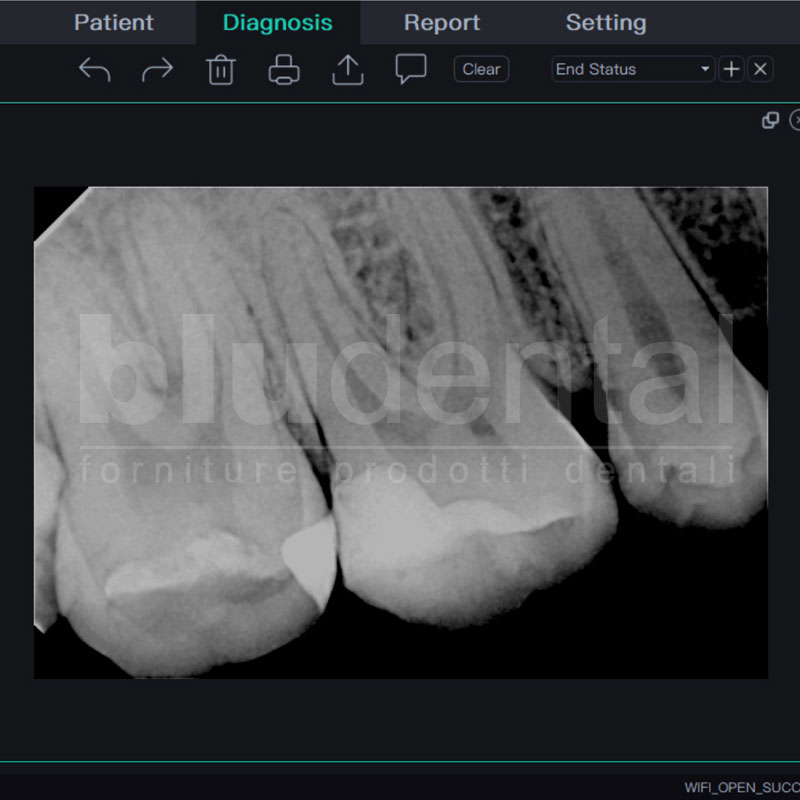Add a status with the plus button
This screenshot has height=800, width=800.
point(732,69)
